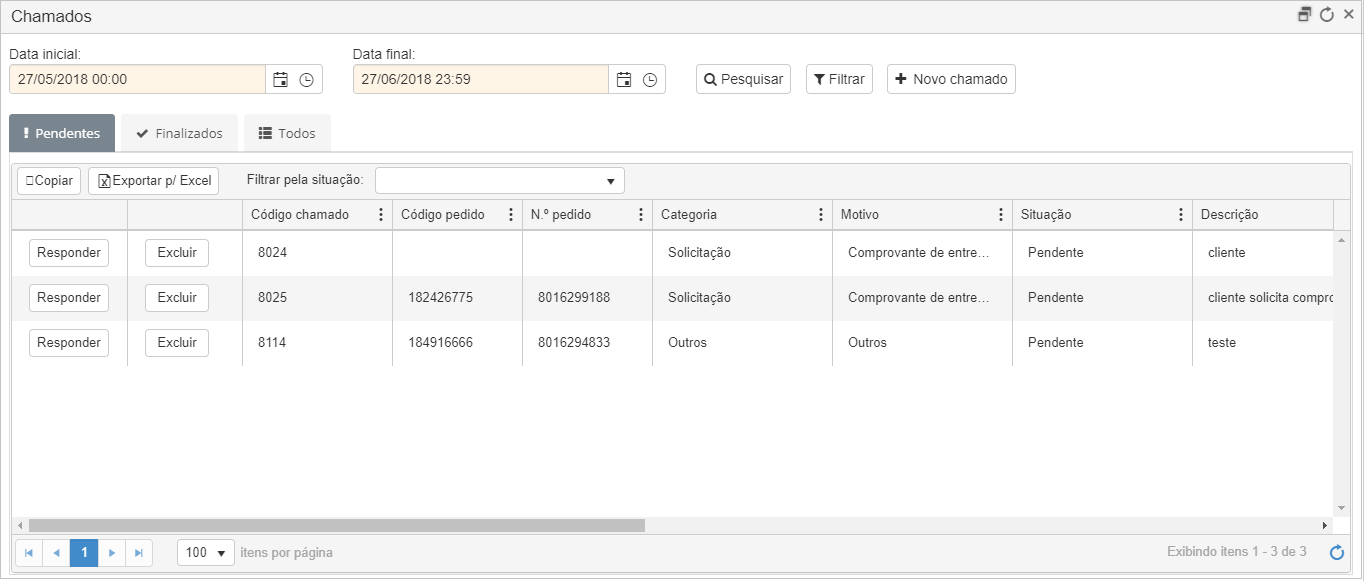
Task: Create a Novo chamado
Action: (951, 79)
